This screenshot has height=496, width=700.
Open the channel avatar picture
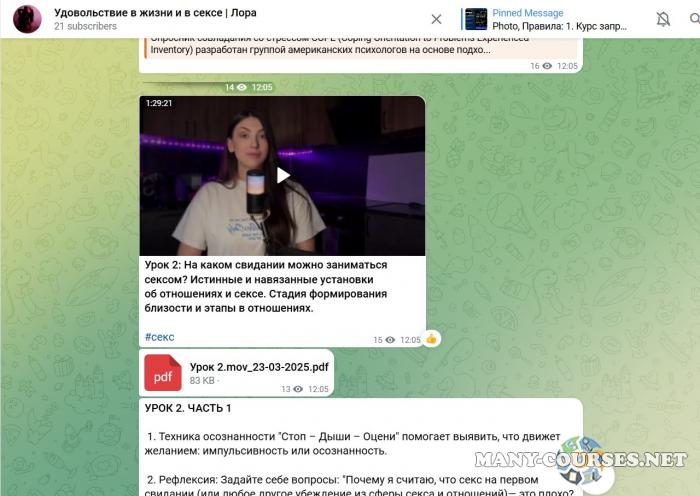click(27, 19)
